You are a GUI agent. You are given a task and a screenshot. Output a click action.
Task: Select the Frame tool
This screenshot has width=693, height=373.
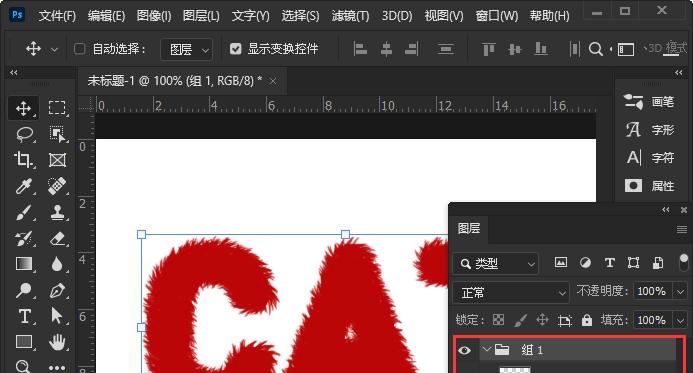coord(57,160)
